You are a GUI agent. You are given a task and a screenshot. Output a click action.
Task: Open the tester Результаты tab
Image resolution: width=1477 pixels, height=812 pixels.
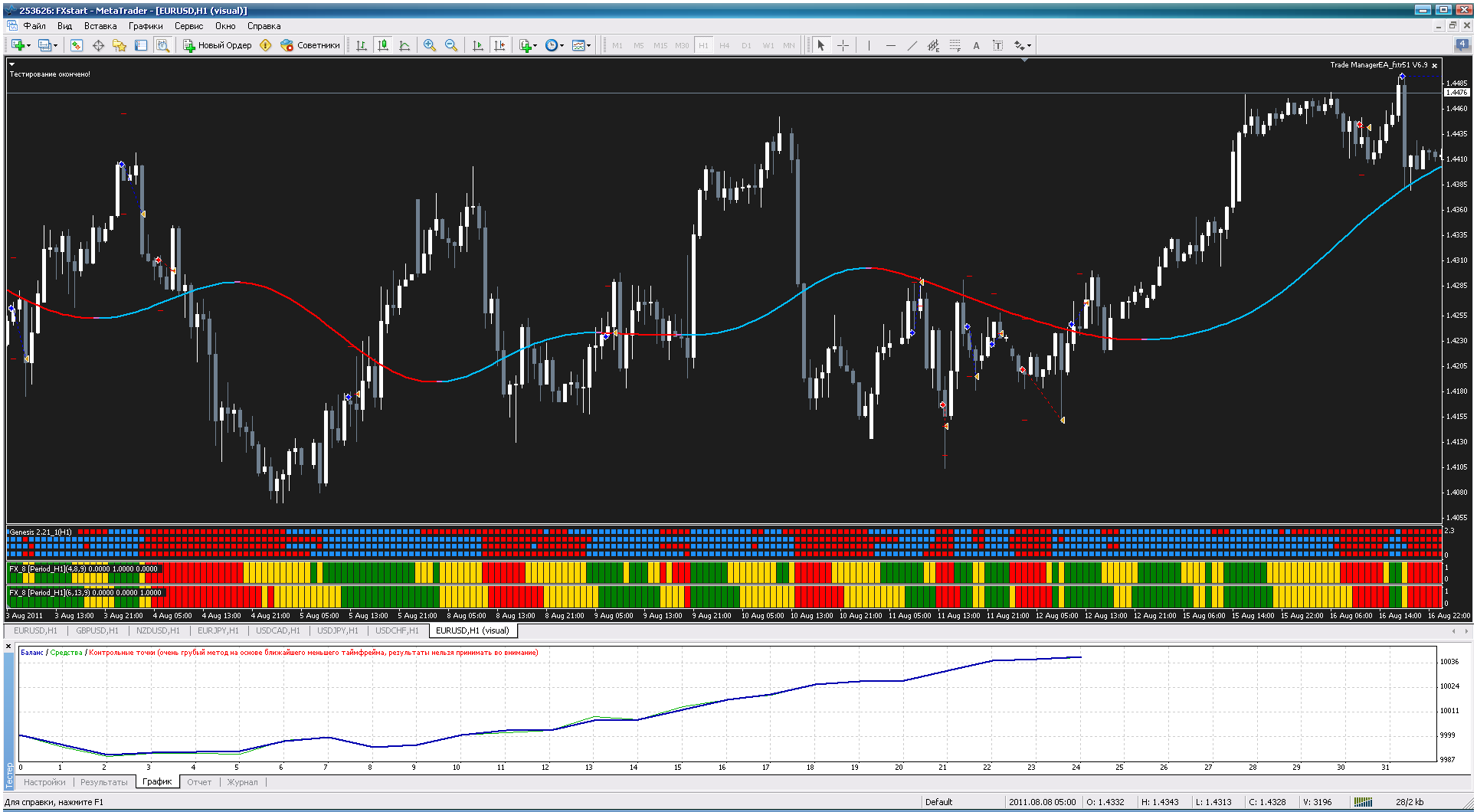coord(104,782)
